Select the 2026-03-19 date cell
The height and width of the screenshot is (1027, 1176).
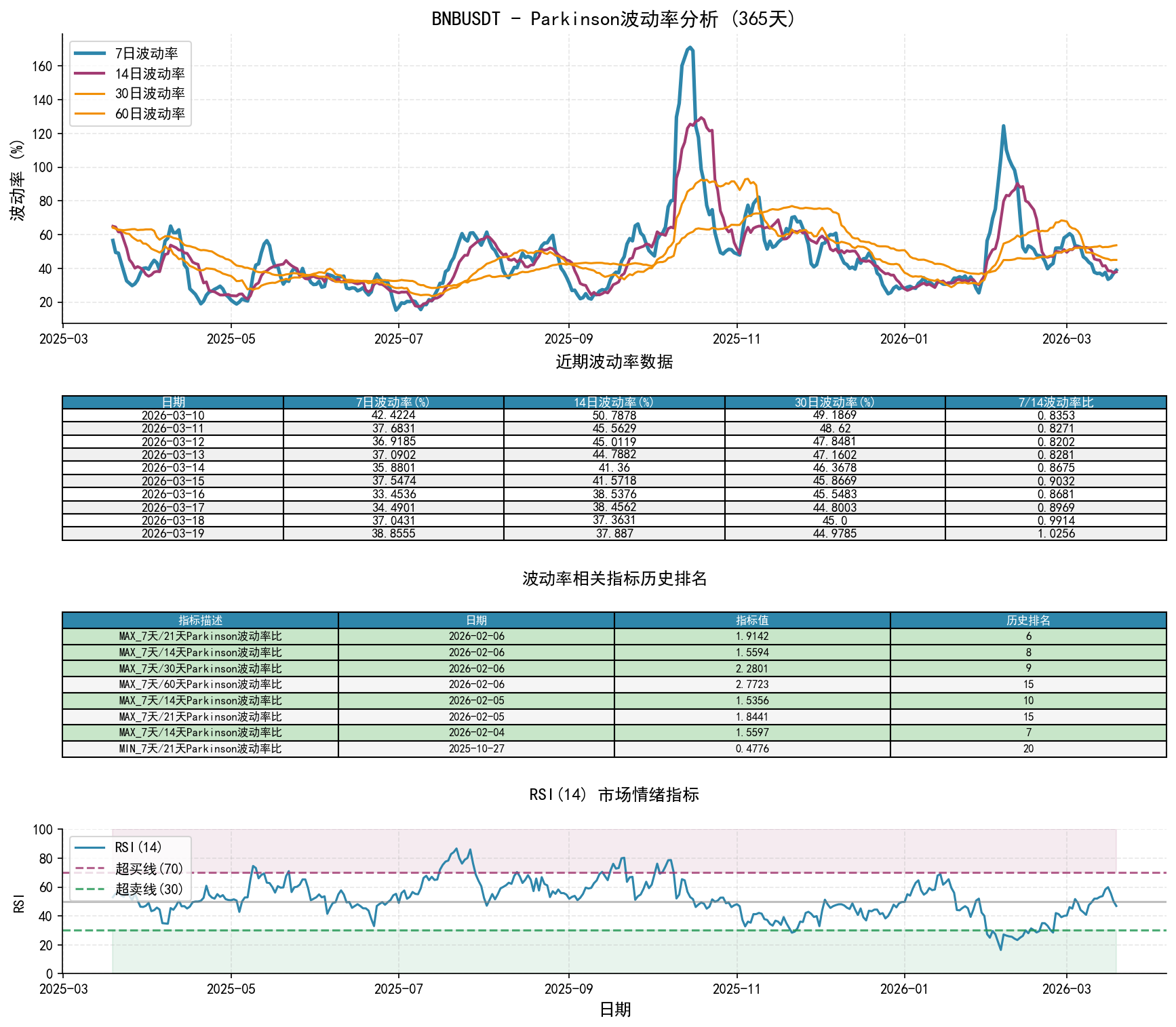pyautogui.click(x=173, y=533)
